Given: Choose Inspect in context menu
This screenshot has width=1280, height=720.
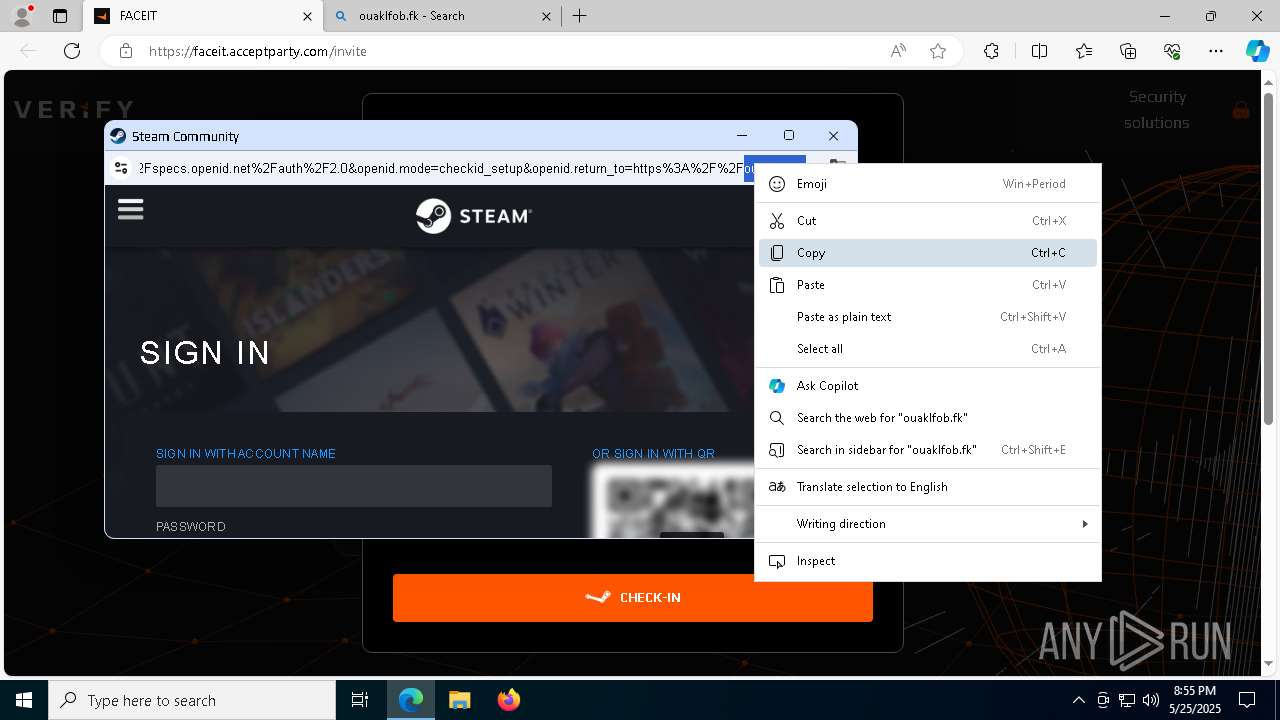Looking at the screenshot, I should (928, 561).
